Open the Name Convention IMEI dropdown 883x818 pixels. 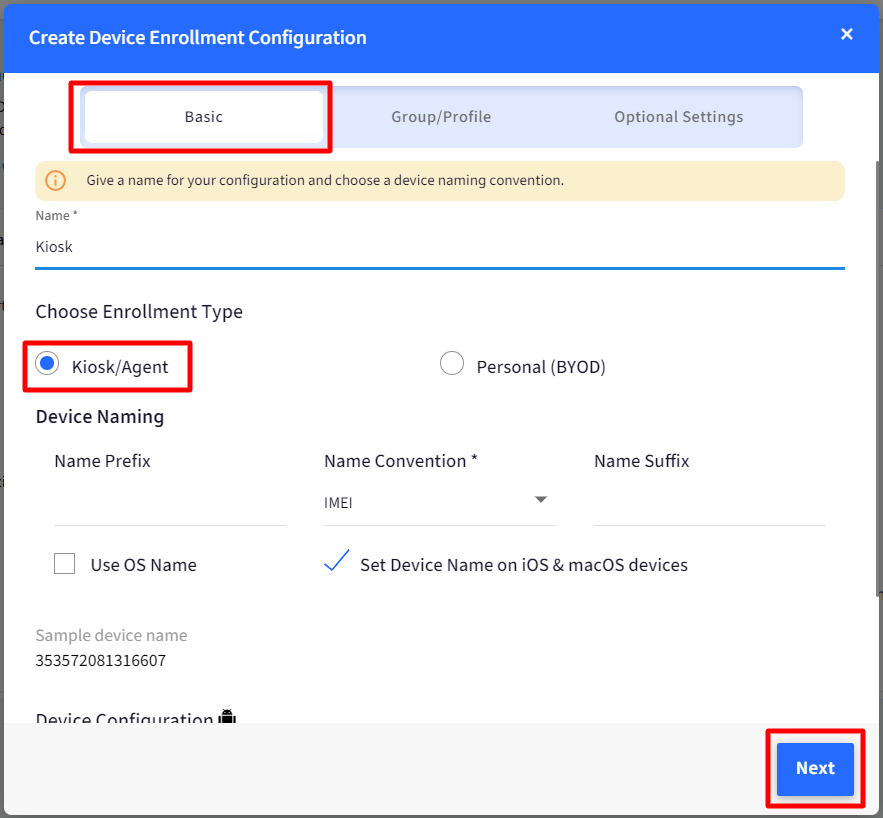click(x=440, y=503)
